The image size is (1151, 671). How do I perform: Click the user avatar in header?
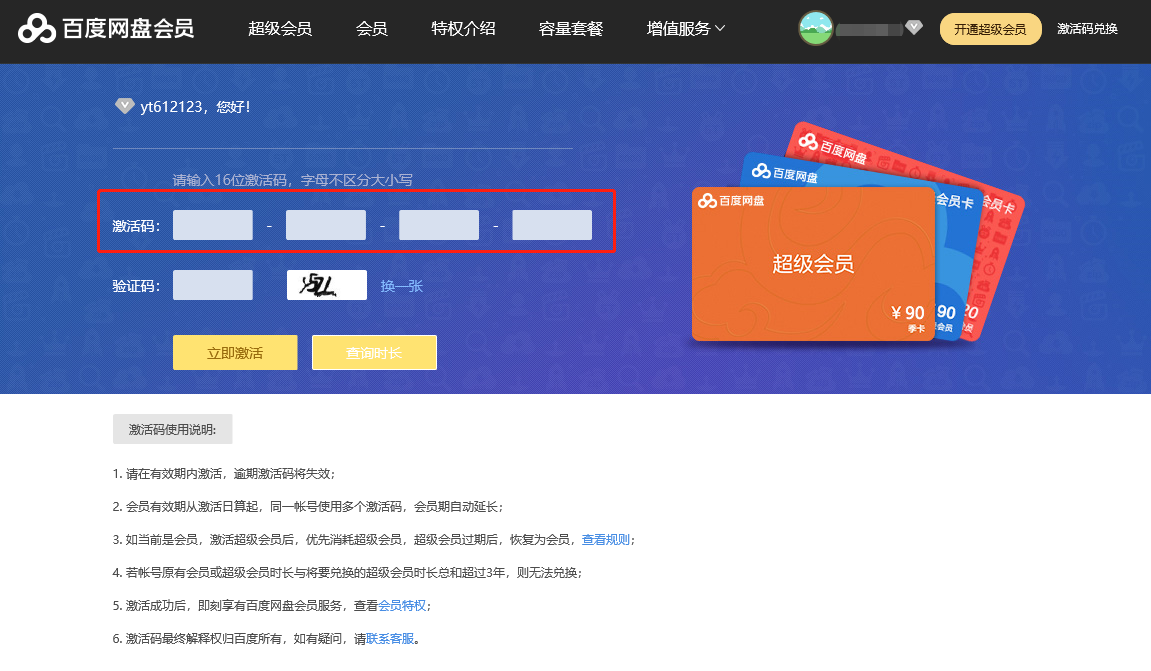point(816,29)
